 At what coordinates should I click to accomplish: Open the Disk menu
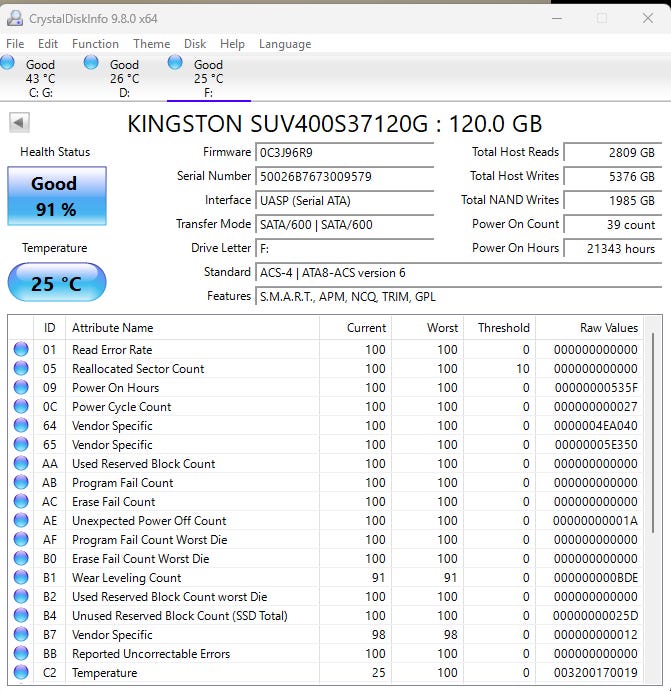(195, 44)
